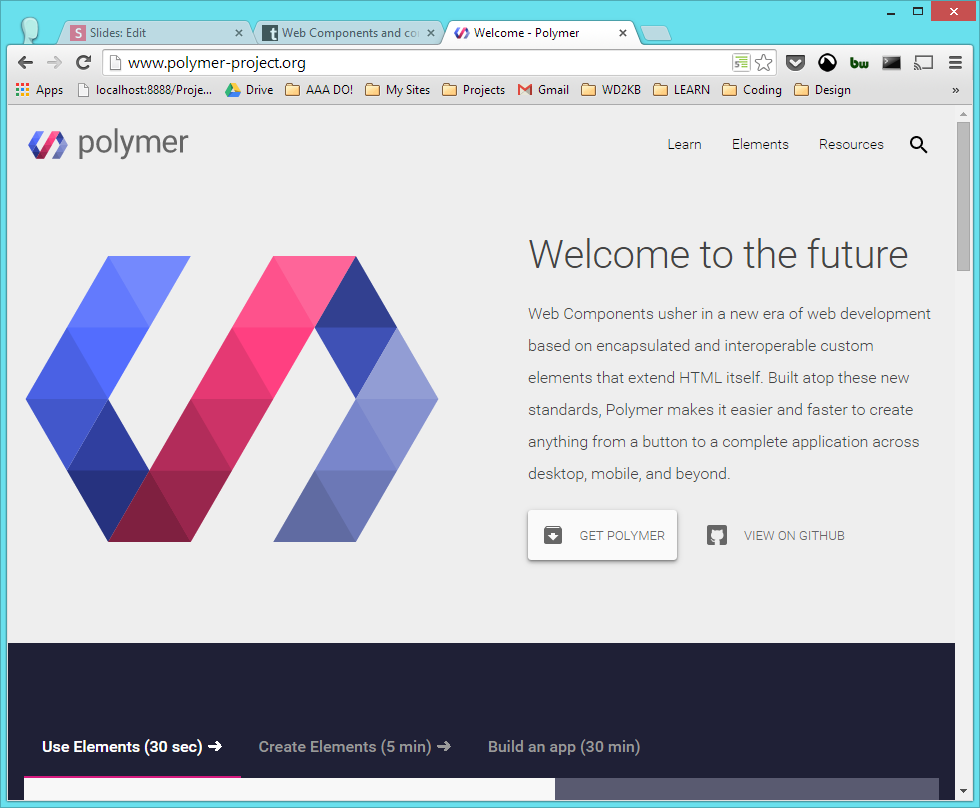
Task: Open the Gmail bookmark
Action: click(x=543, y=90)
